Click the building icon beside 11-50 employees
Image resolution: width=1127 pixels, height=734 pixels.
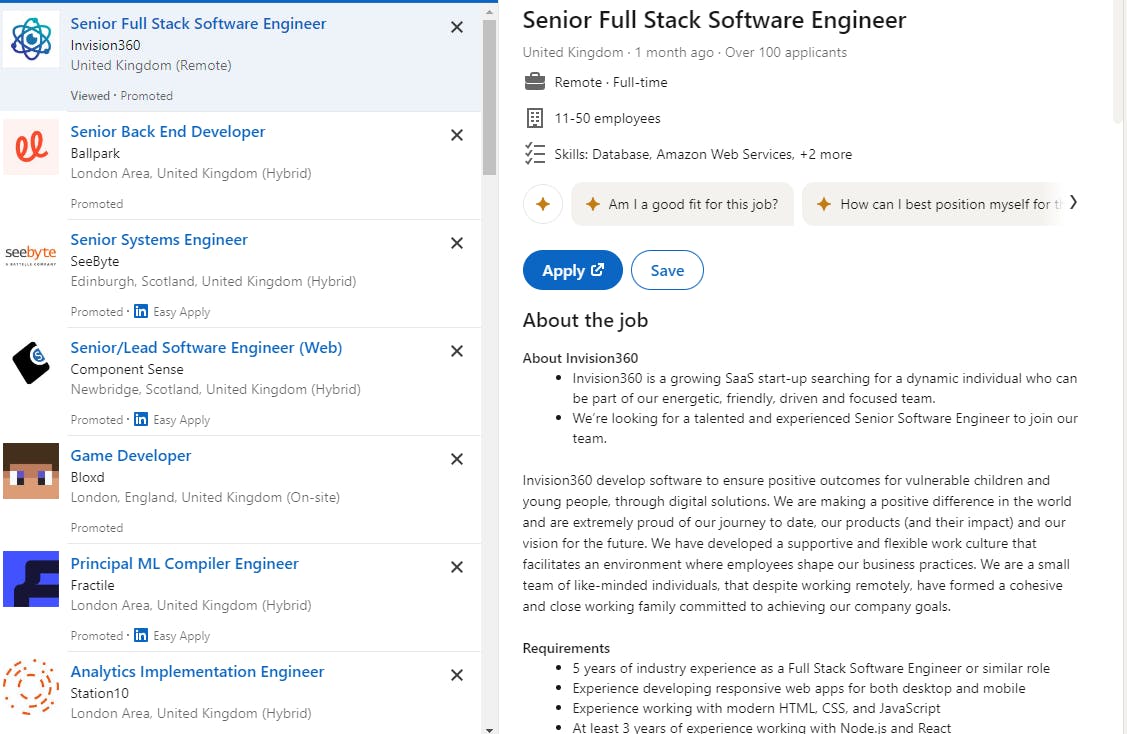pos(535,118)
